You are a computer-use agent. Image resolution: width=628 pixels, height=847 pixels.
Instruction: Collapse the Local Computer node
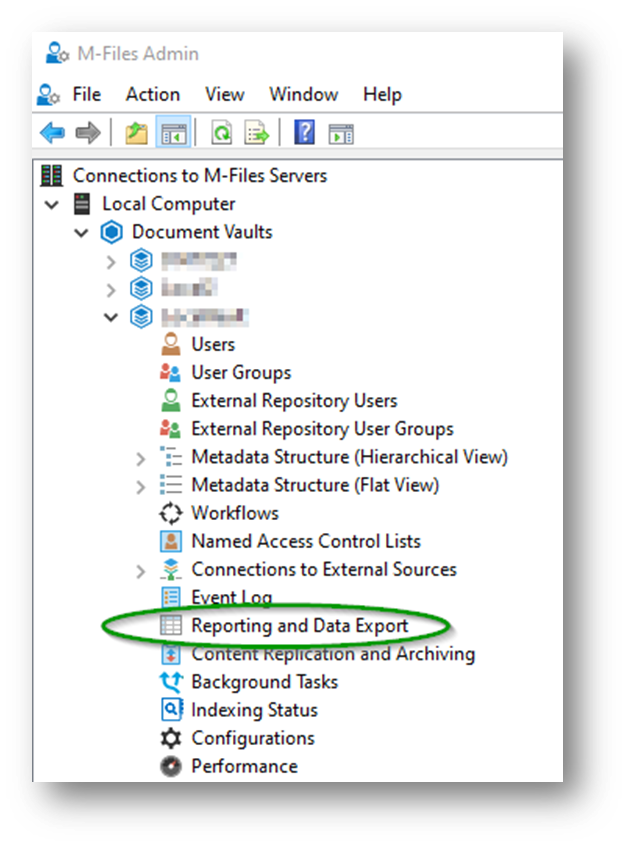(52, 204)
